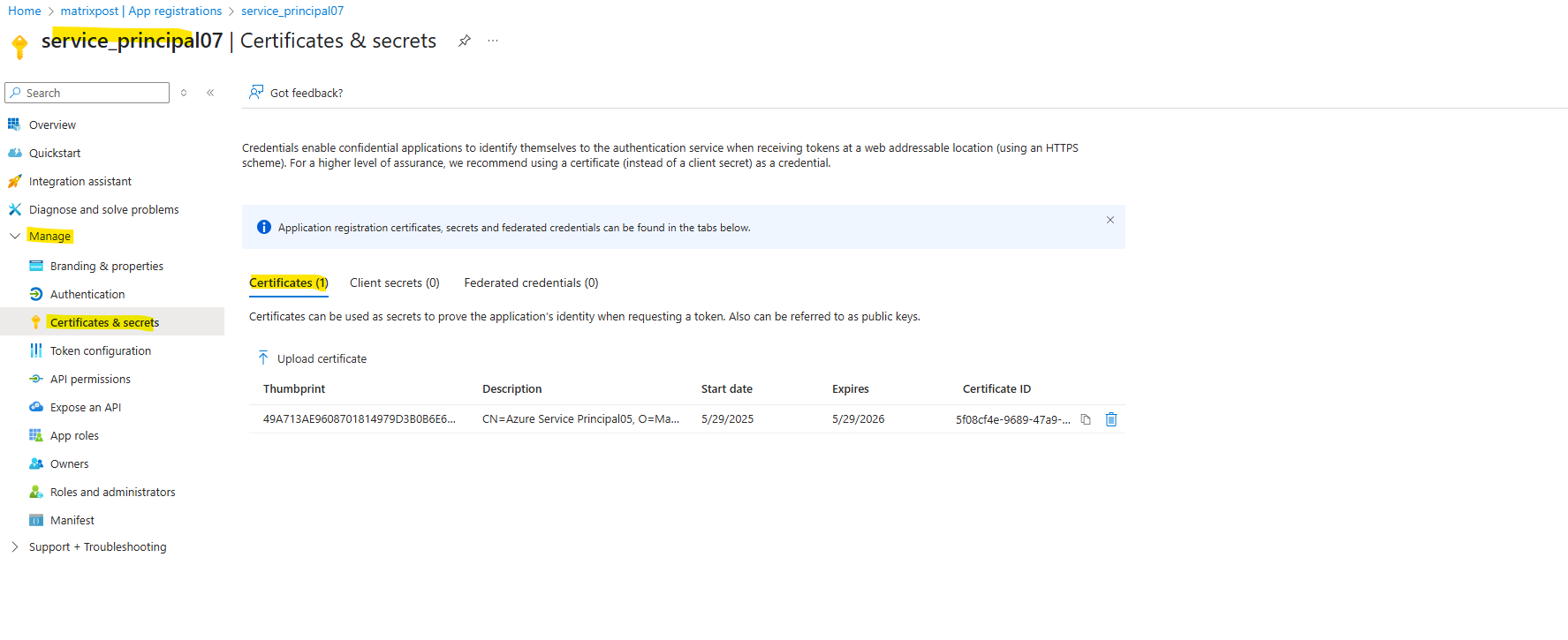Dismiss the information banner
The width and height of the screenshot is (1568, 640).
click(1110, 220)
